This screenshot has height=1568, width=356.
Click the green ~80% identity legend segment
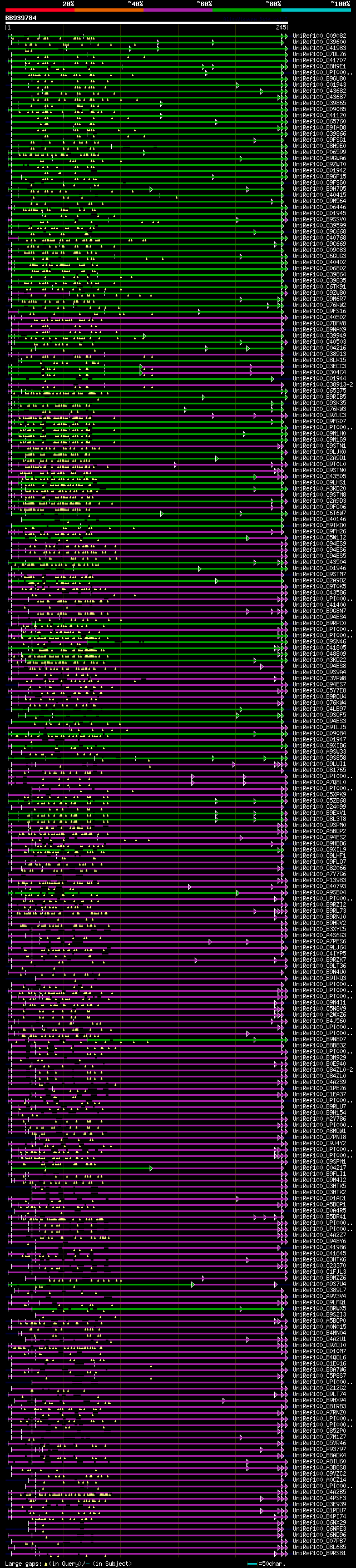(x=247, y=10)
